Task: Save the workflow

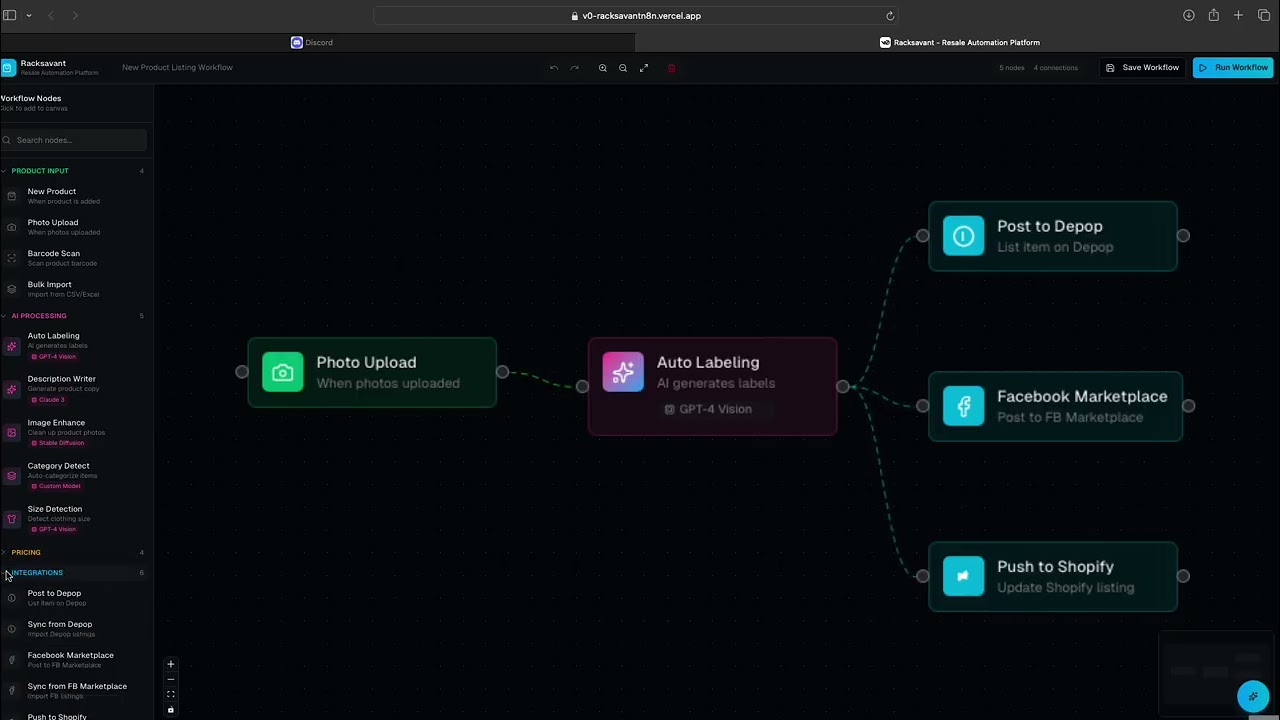Action: pyautogui.click(x=1142, y=68)
